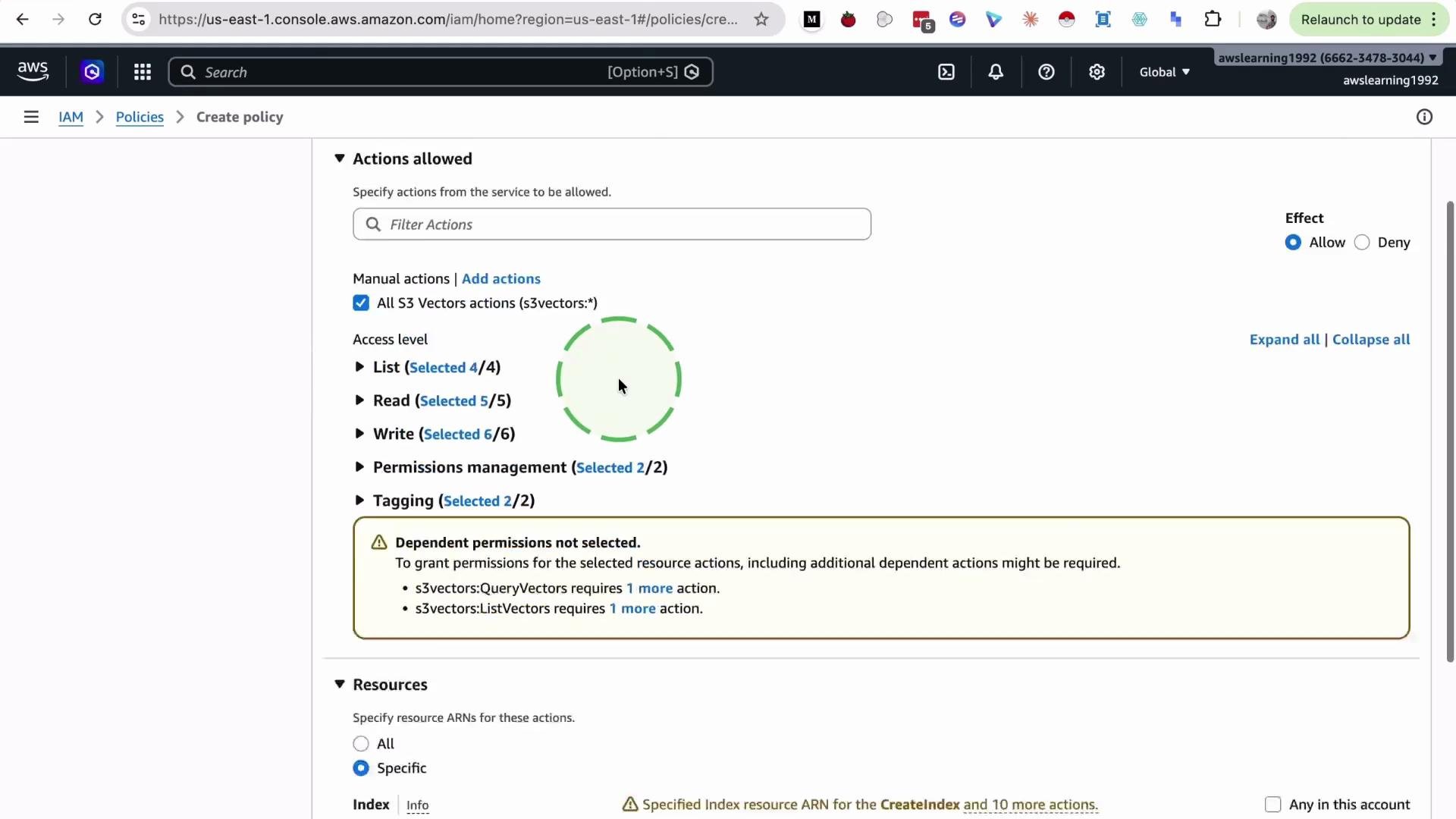Focus the AWS console Search box
1456x819 pixels.
(440, 72)
